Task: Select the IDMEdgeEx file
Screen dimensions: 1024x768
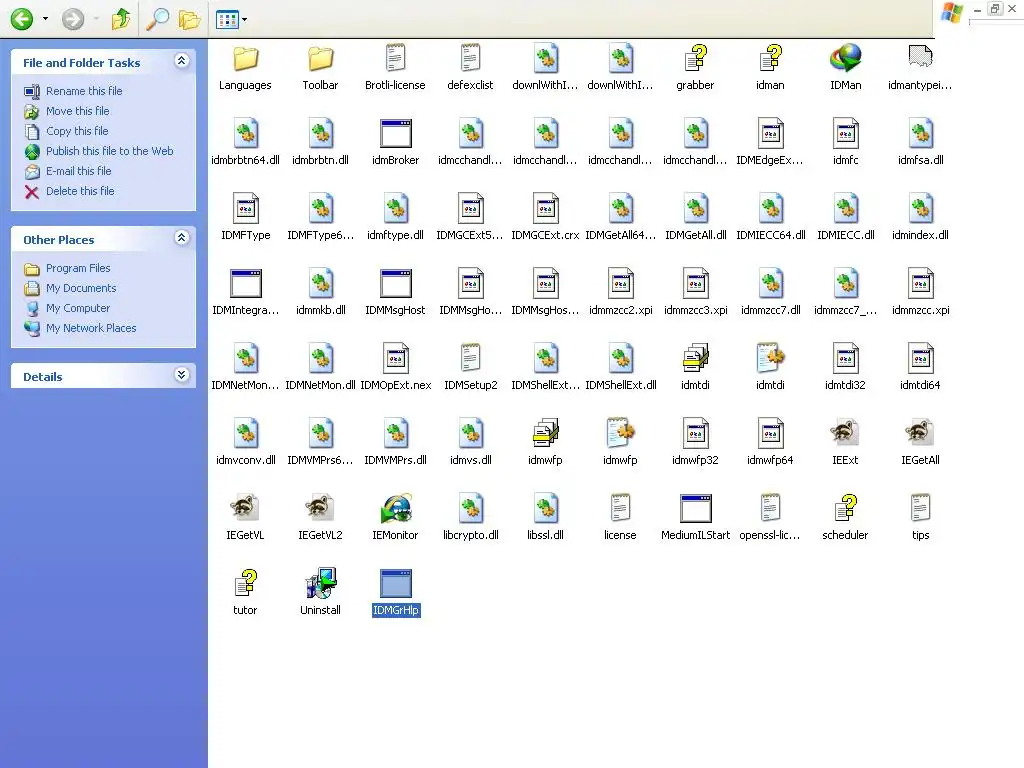Action: 771,142
